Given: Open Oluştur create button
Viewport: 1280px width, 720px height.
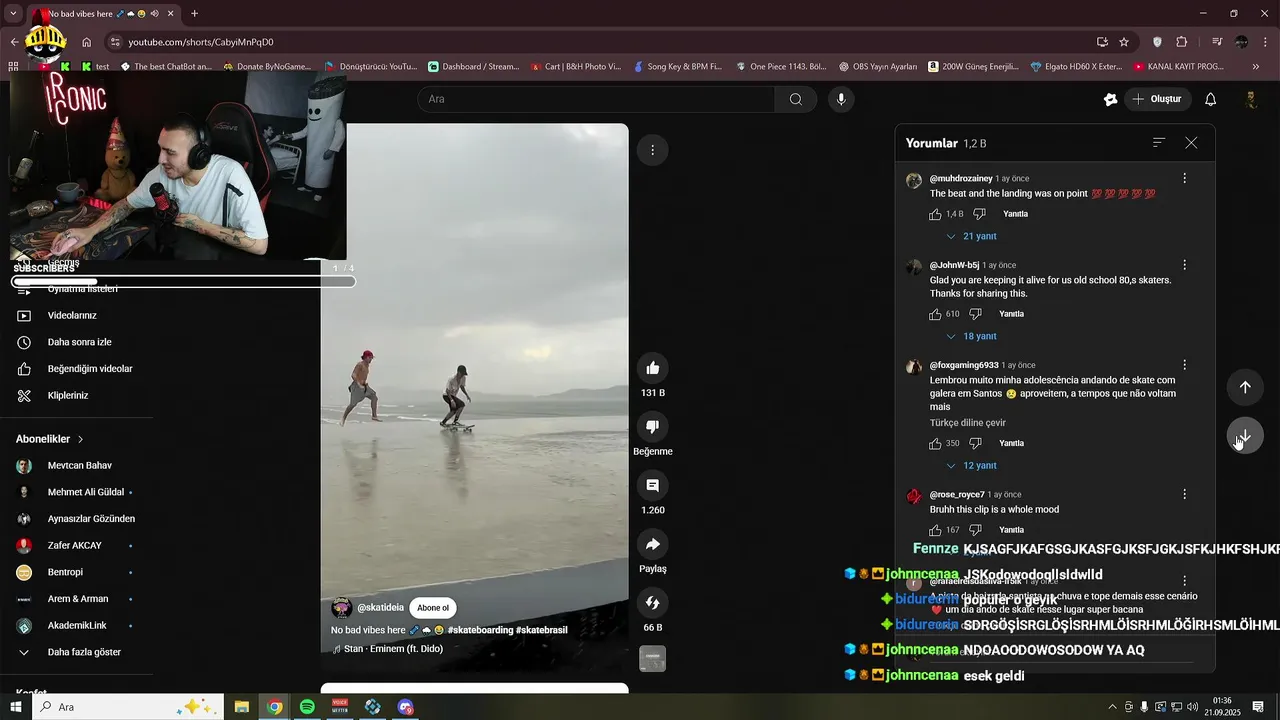Looking at the screenshot, I should click(x=1157, y=99).
